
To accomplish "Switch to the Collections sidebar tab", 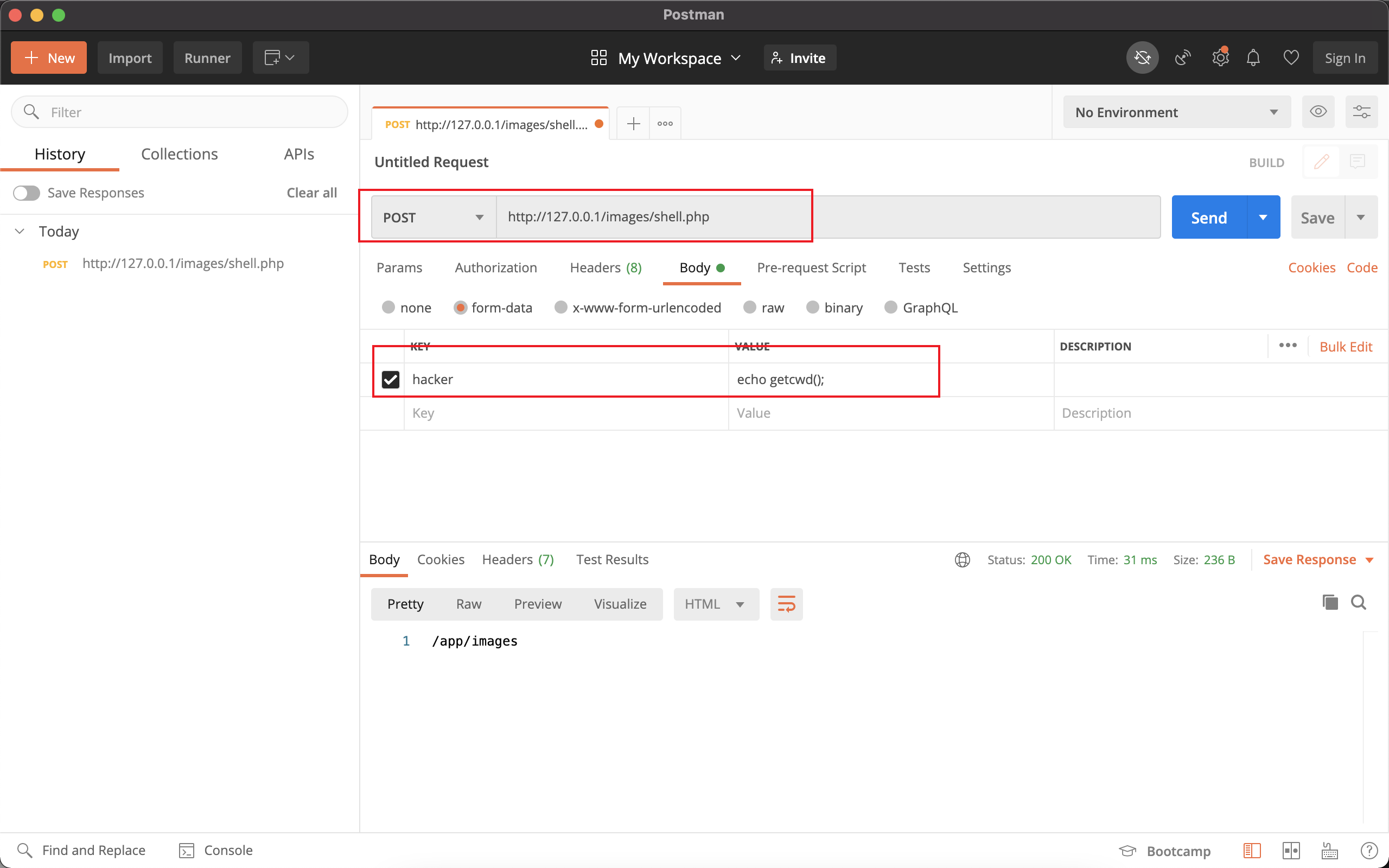I will tap(179, 154).
